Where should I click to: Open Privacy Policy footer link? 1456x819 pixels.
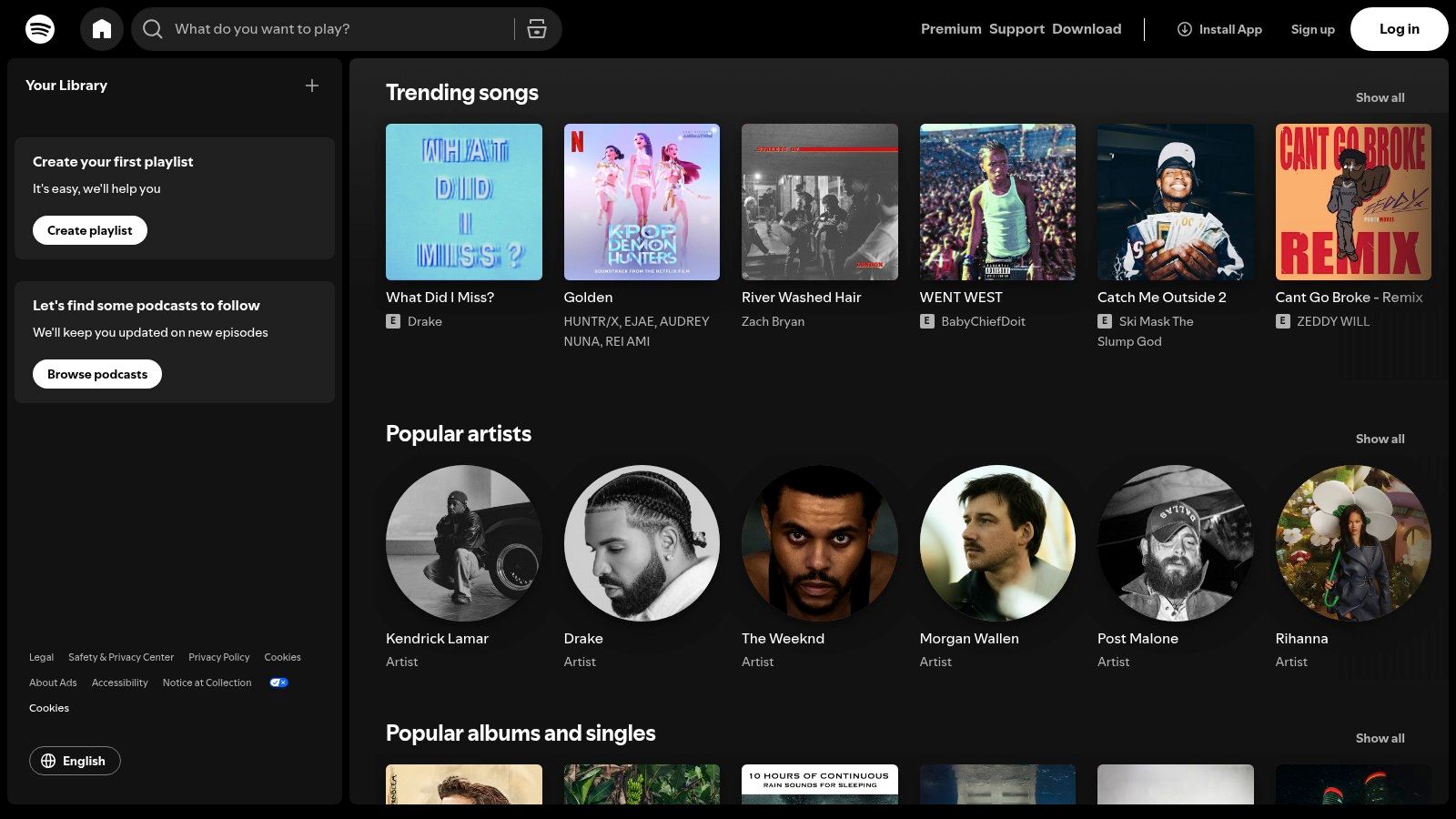(218, 657)
